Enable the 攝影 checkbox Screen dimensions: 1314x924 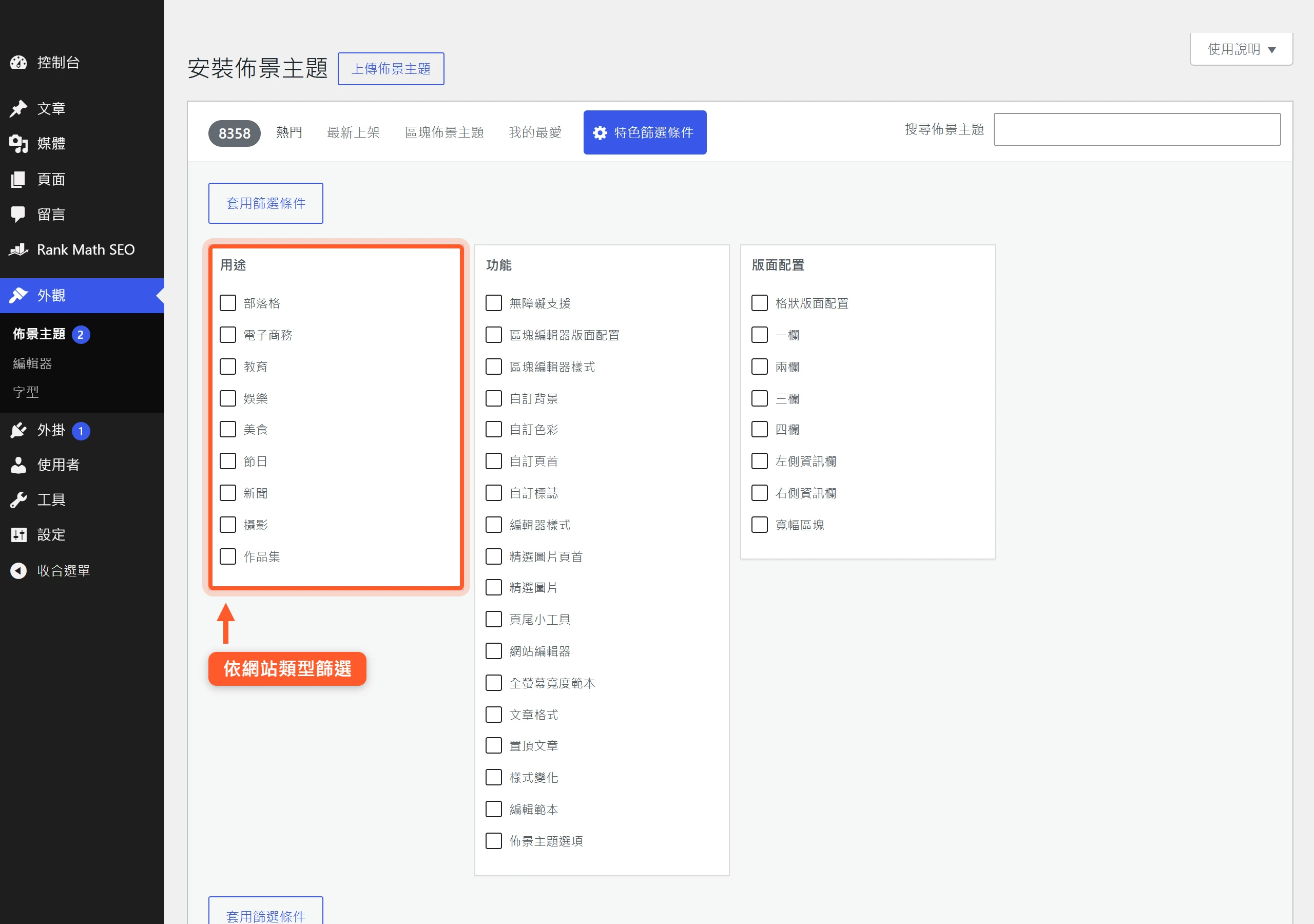tap(228, 525)
